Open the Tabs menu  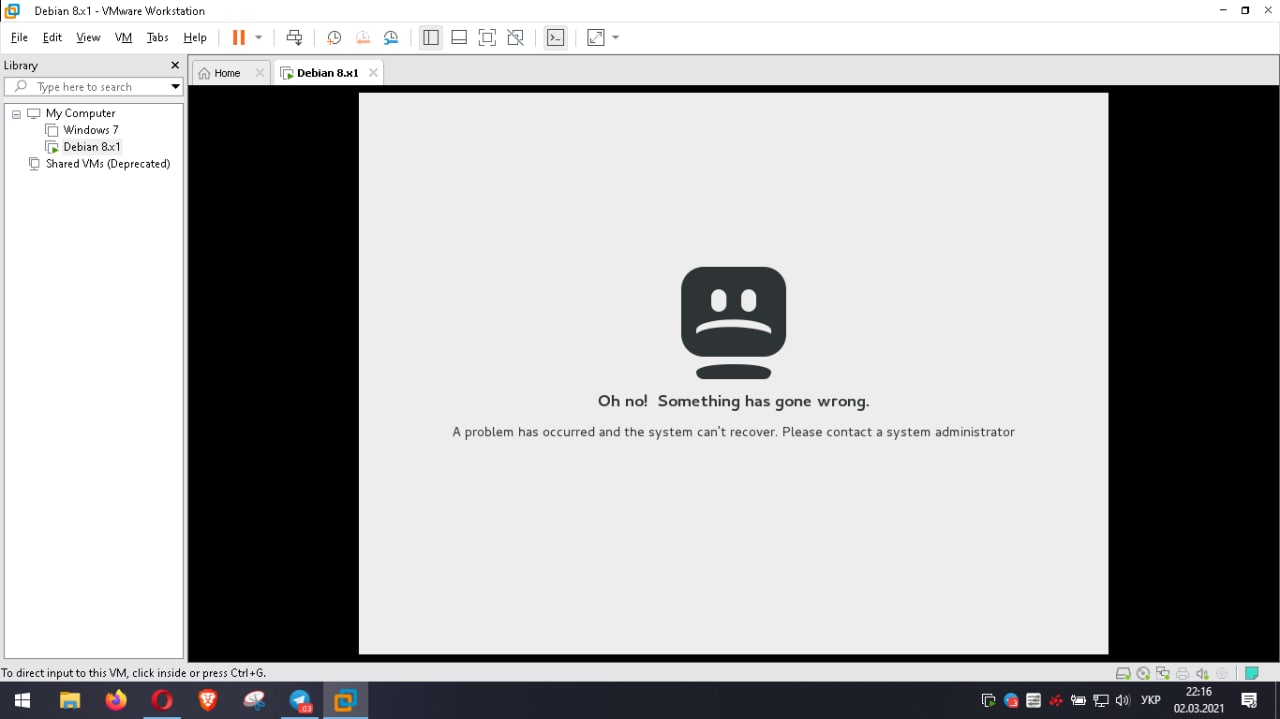click(x=157, y=37)
